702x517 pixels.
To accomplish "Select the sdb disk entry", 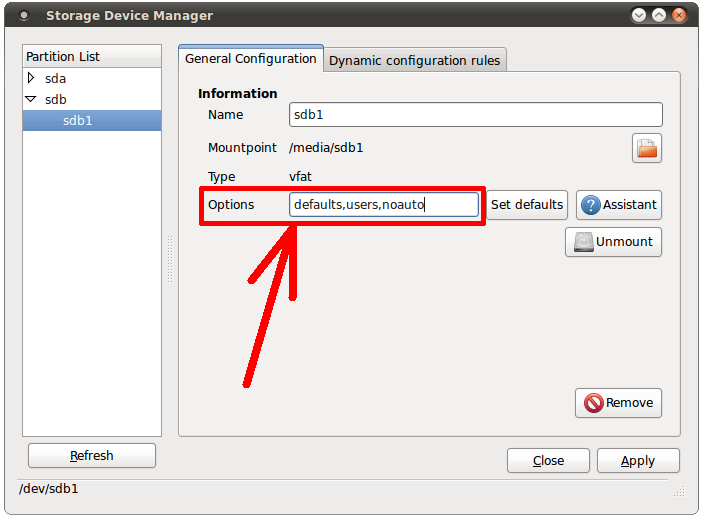I will pos(56,100).
